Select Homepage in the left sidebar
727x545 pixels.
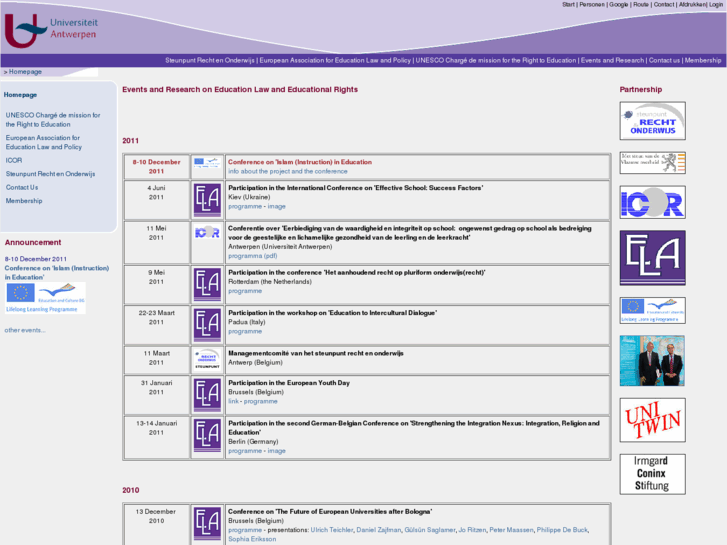point(20,95)
